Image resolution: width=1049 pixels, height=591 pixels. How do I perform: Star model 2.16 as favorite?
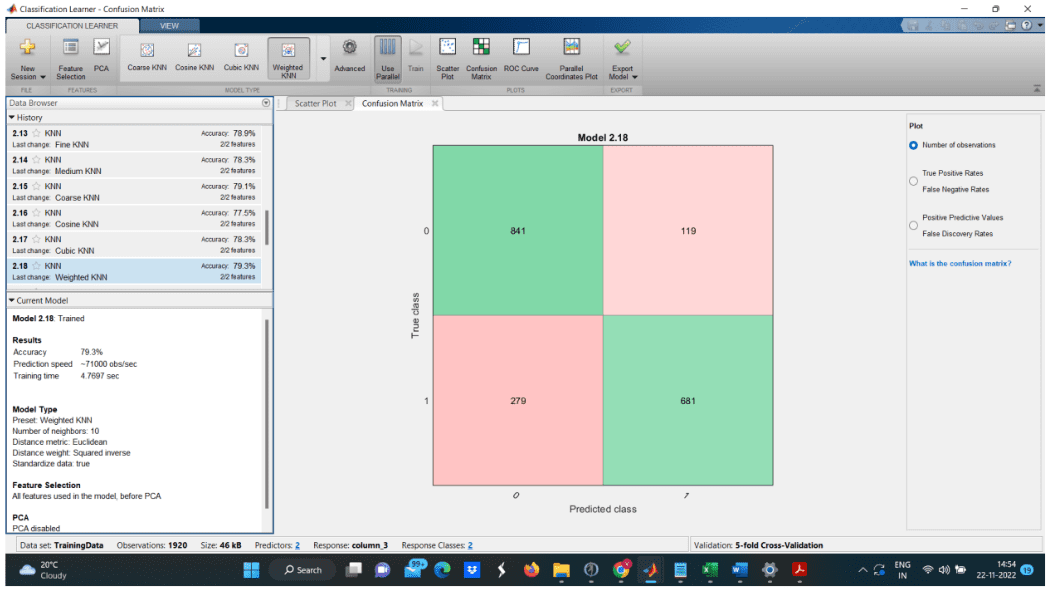pos(36,213)
